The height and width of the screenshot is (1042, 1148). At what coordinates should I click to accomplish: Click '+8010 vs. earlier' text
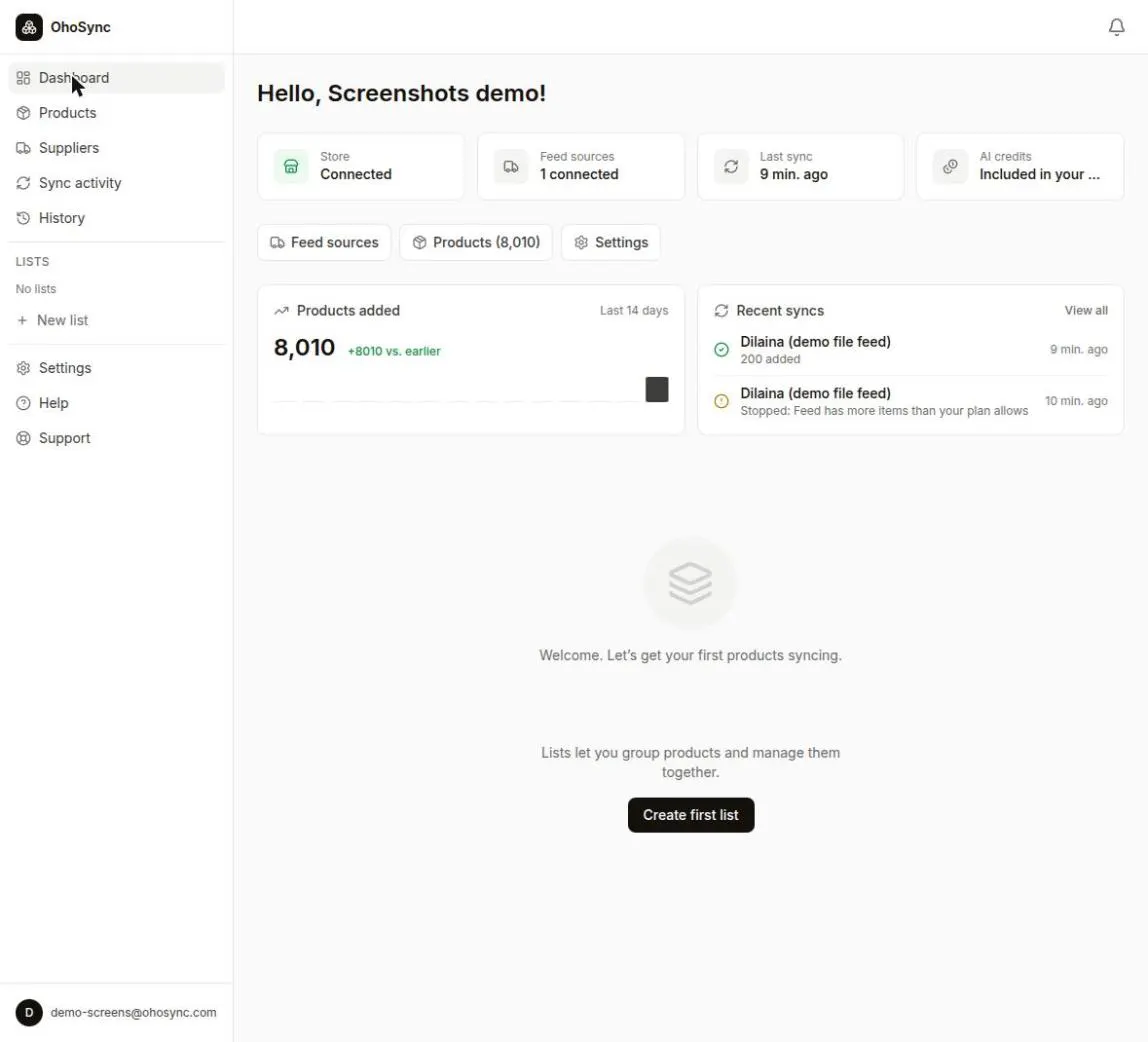pos(394,351)
